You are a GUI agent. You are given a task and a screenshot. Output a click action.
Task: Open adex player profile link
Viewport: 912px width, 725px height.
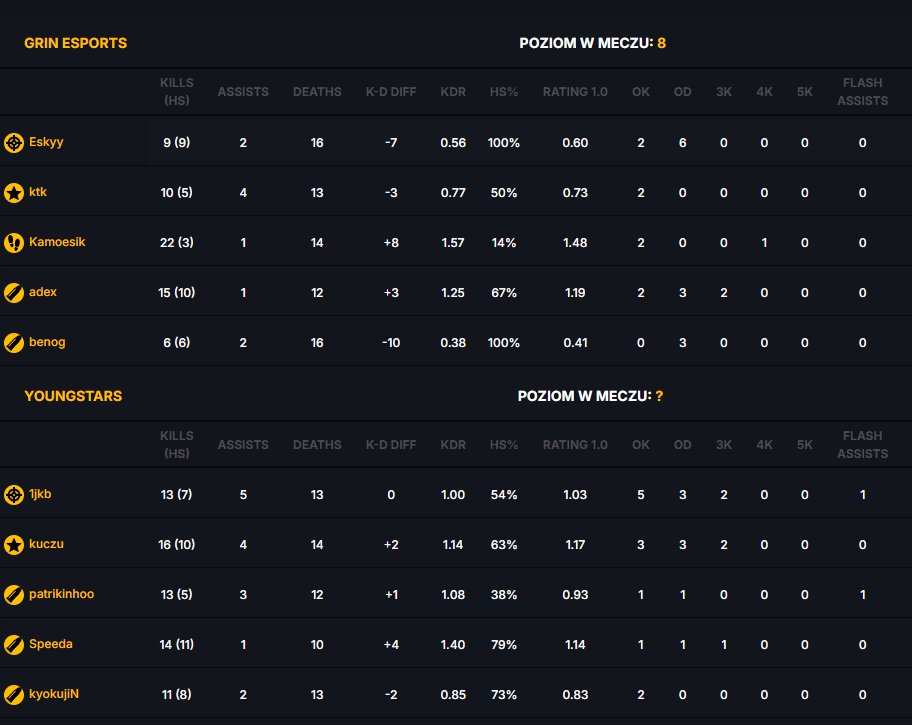pyautogui.click(x=43, y=292)
